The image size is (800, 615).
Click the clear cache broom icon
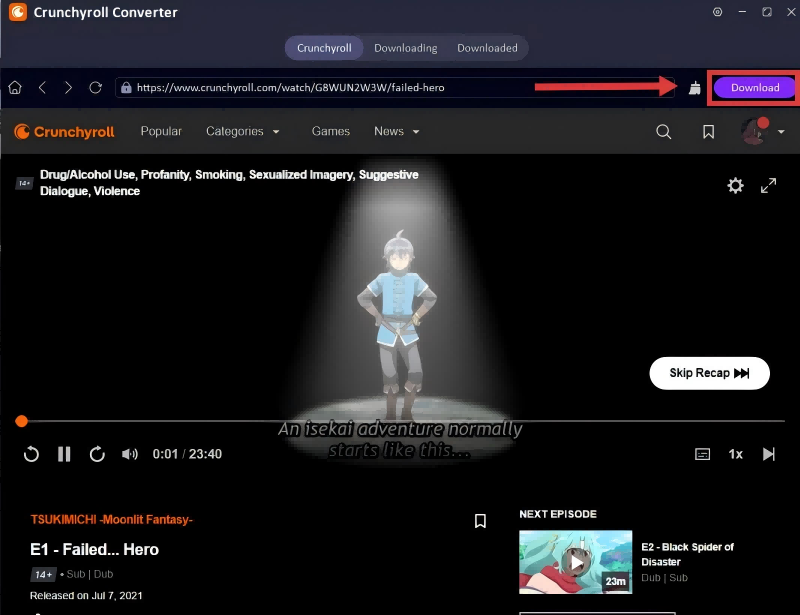tap(694, 88)
